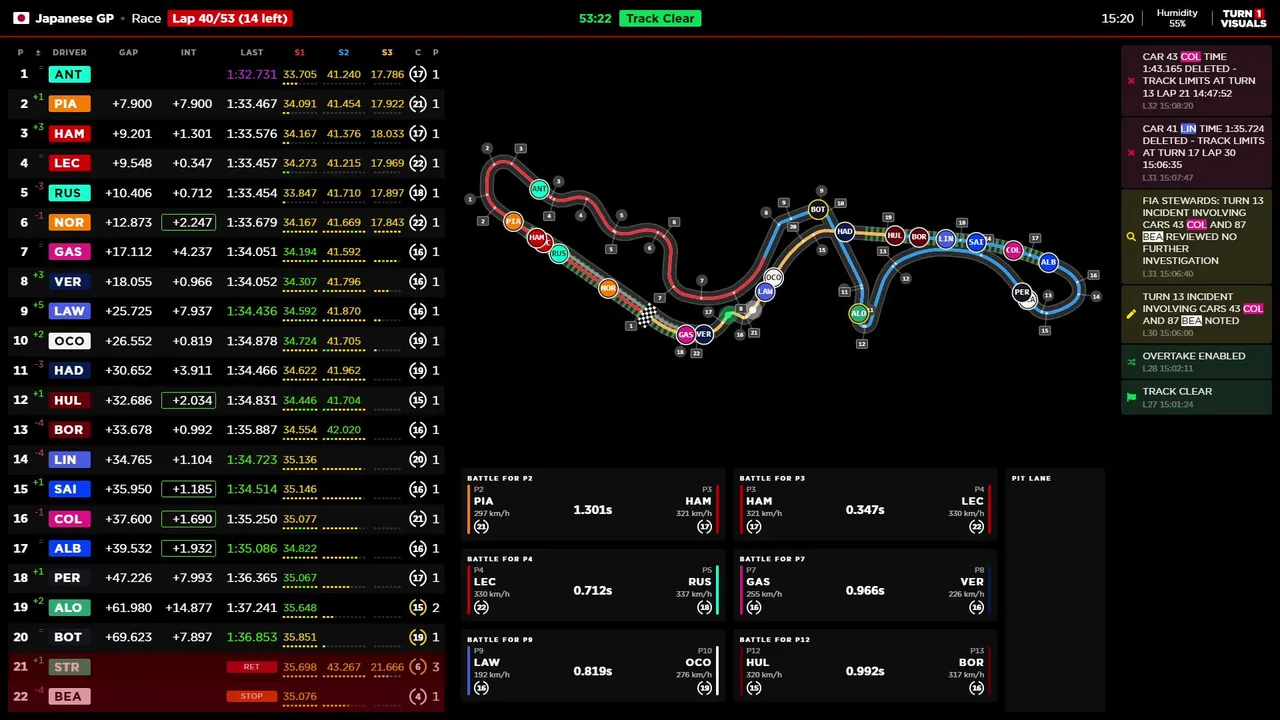Click the HAM driver color tag

tap(69, 133)
